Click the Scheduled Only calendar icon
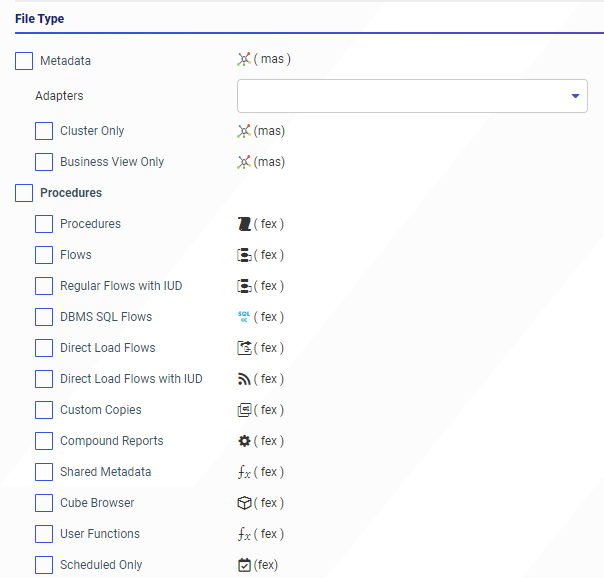This screenshot has width=604, height=578. click(244, 565)
